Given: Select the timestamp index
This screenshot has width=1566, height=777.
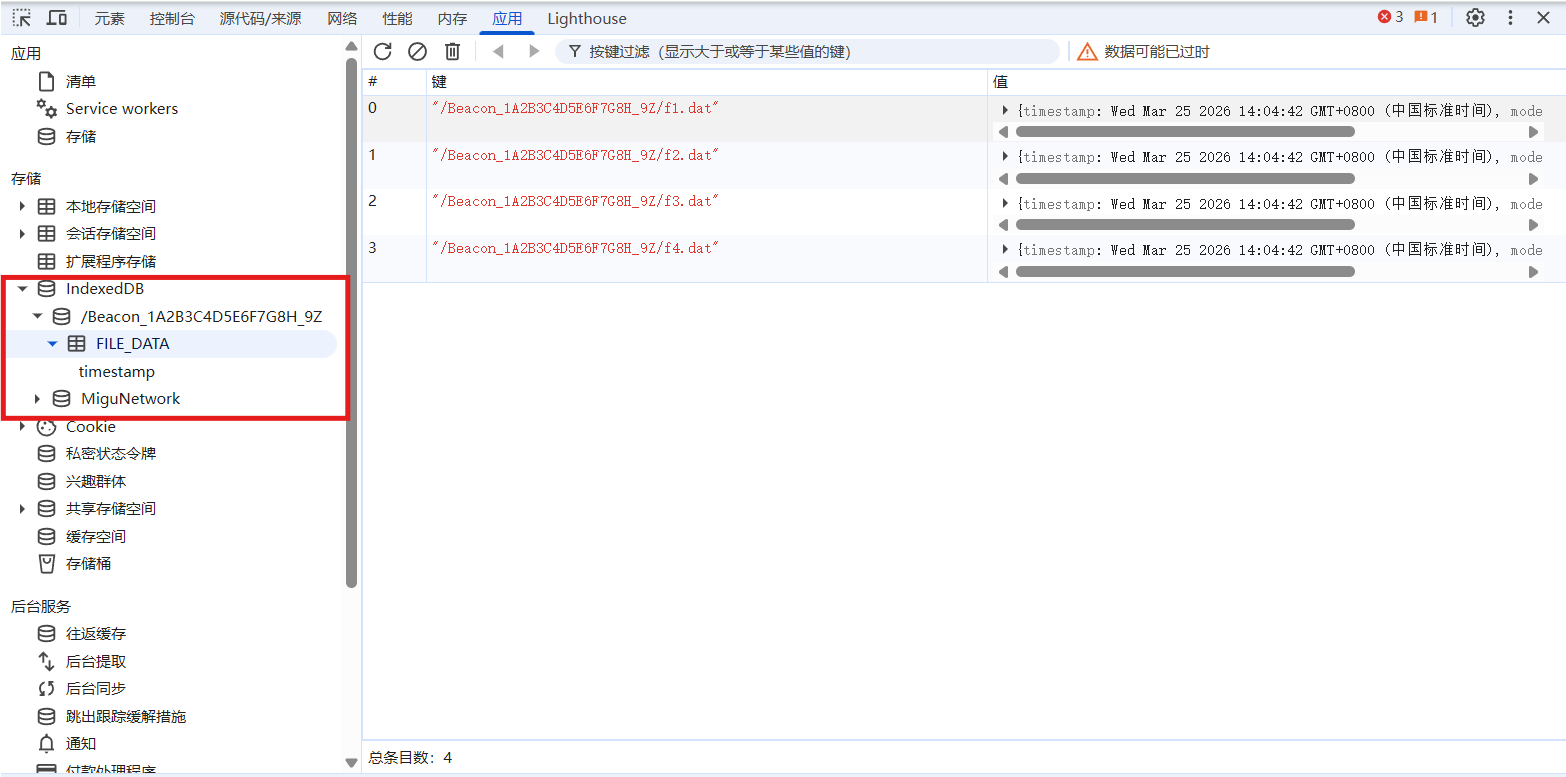Looking at the screenshot, I should coord(117,372).
